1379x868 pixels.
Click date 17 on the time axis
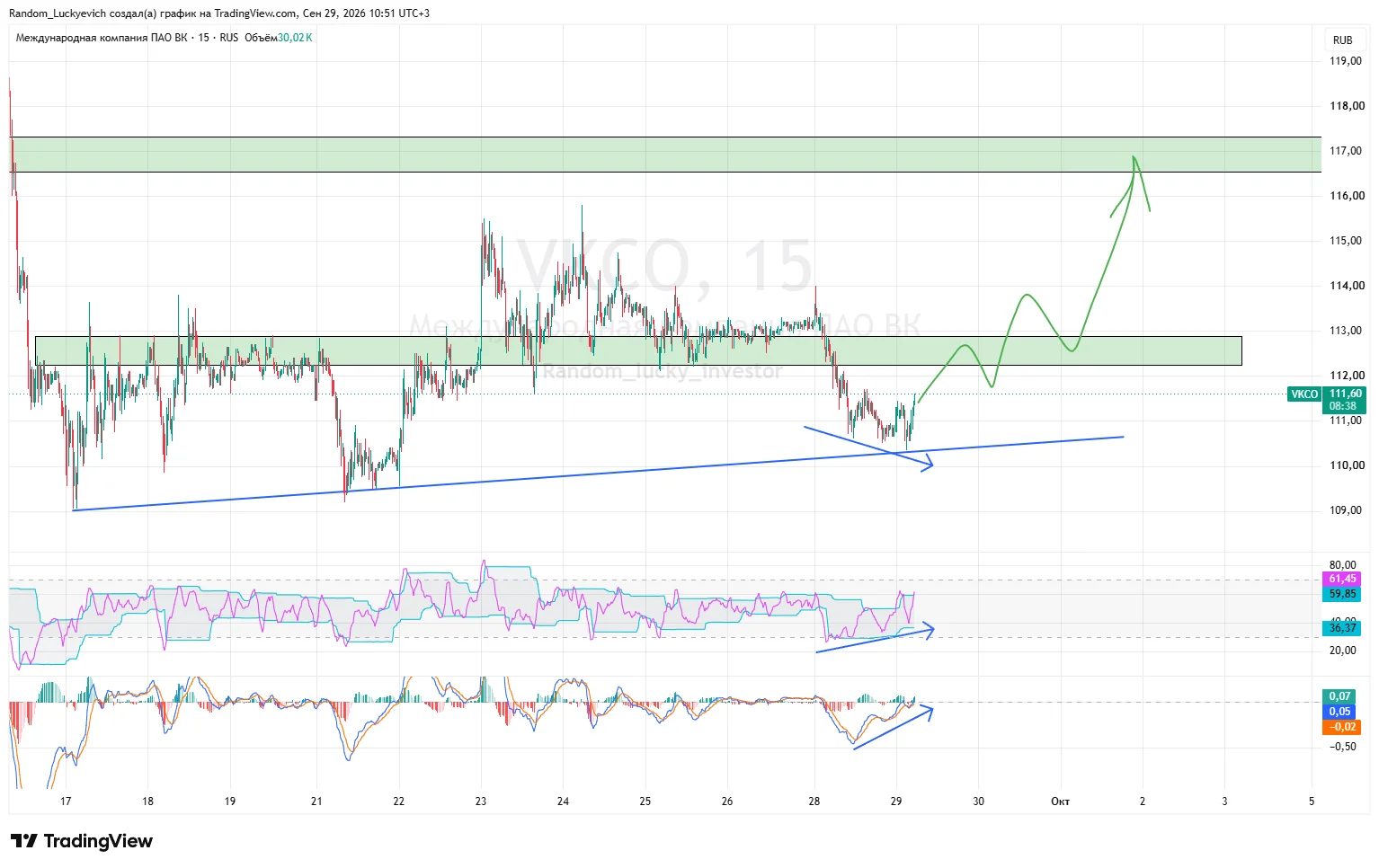click(66, 802)
